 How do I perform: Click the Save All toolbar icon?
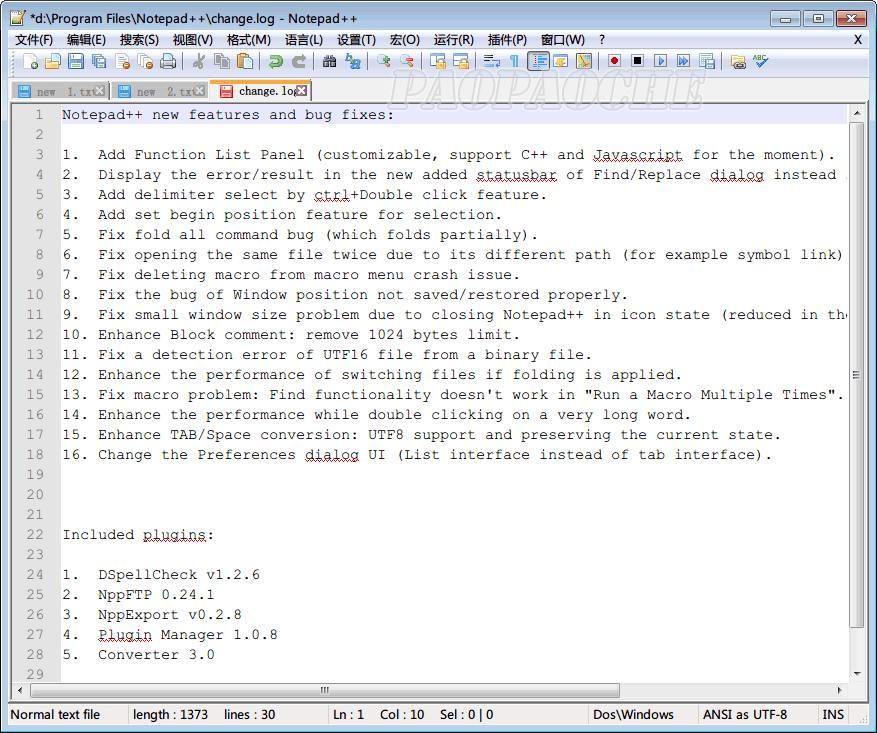[99, 61]
